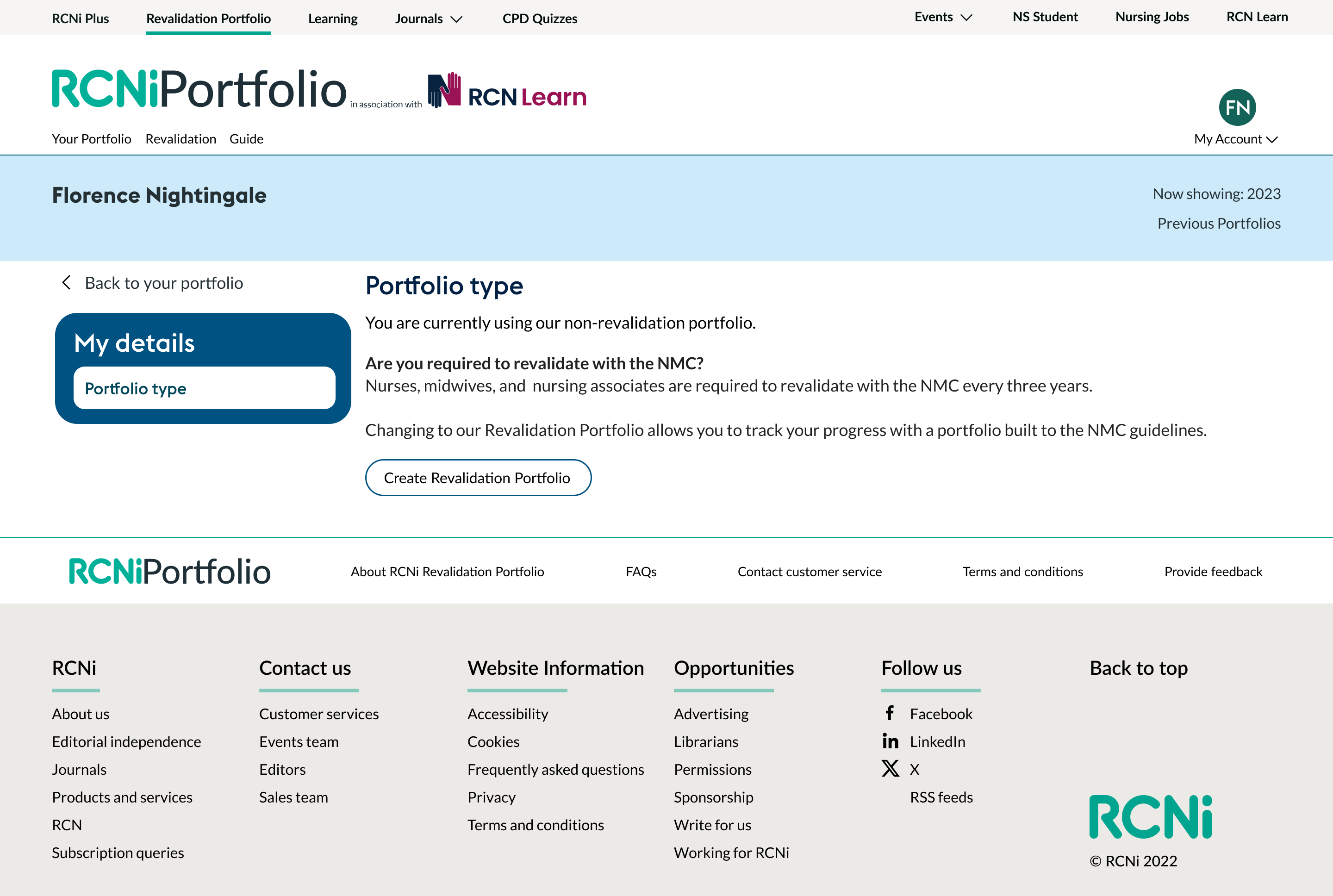Open the Revalidation menu item
Screen dimensions: 1333x896
point(181,138)
